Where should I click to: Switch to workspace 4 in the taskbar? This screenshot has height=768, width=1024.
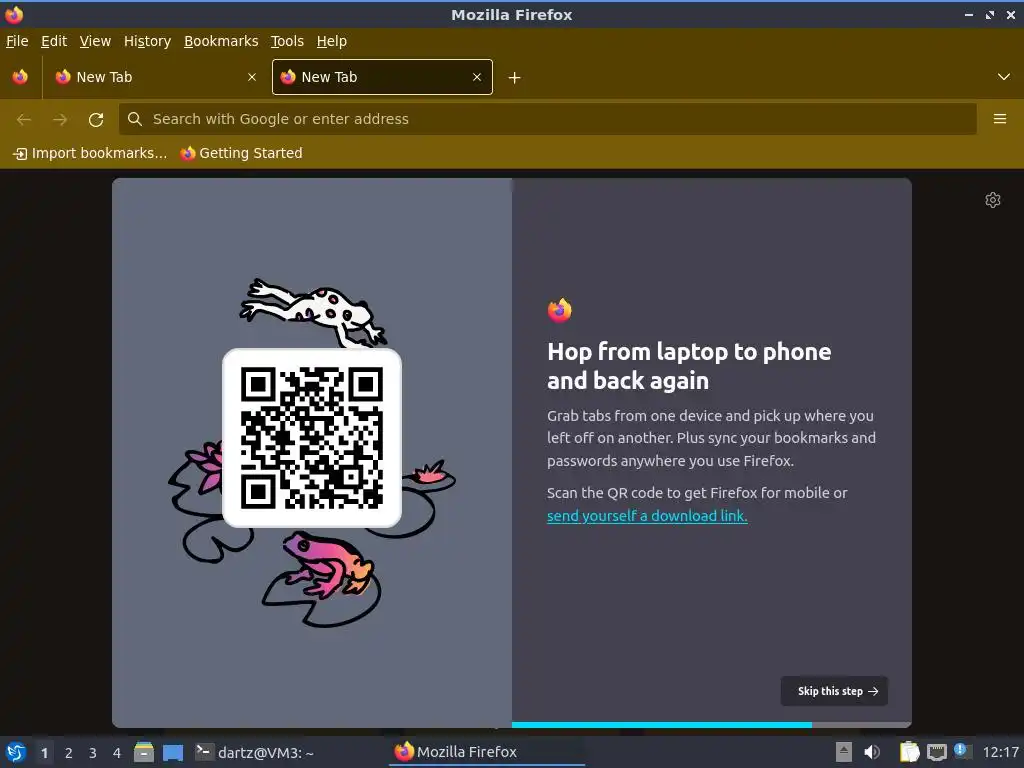click(117, 753)
